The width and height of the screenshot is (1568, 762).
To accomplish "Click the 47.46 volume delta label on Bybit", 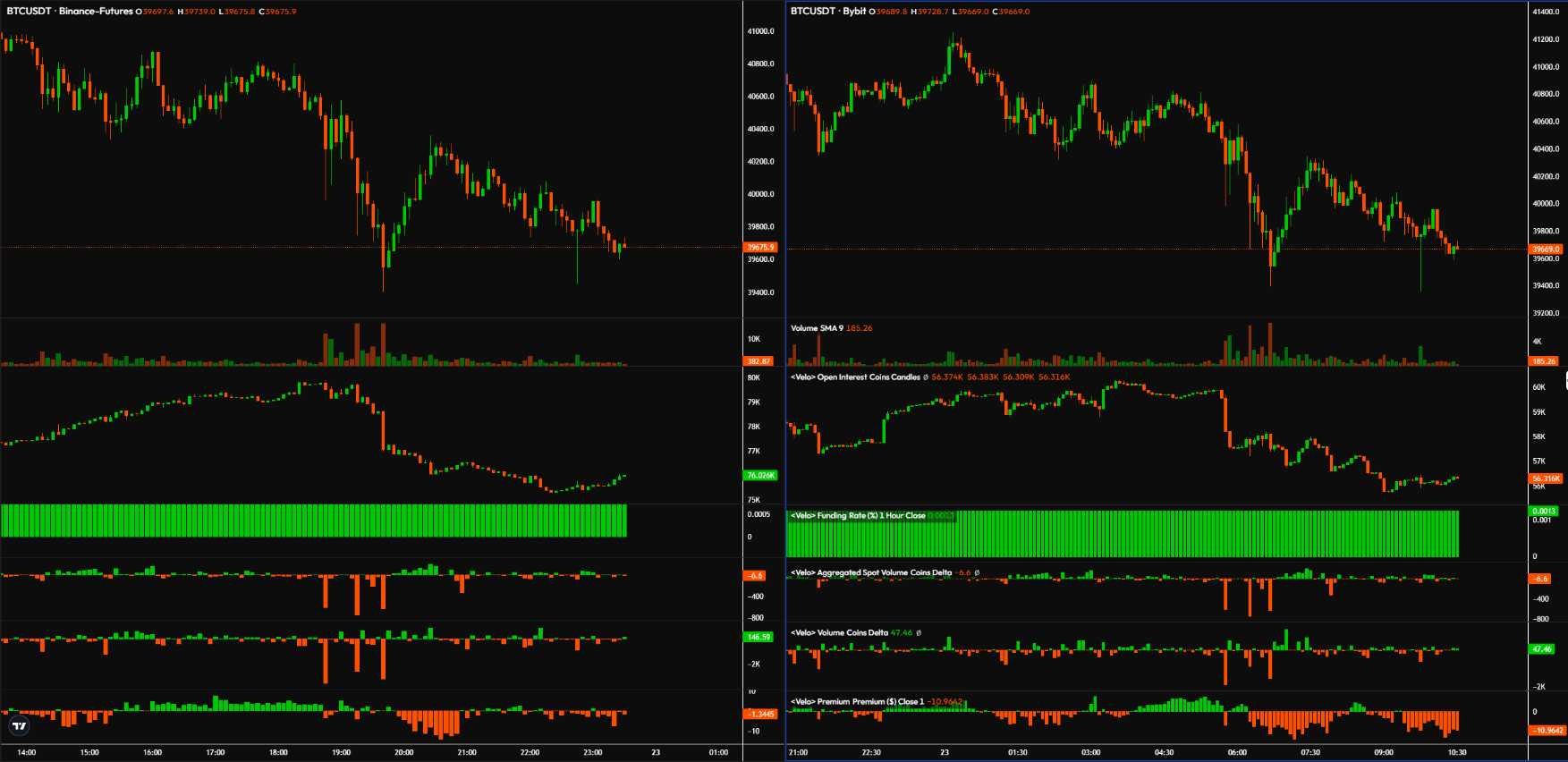I will (x=1542, y=649).
